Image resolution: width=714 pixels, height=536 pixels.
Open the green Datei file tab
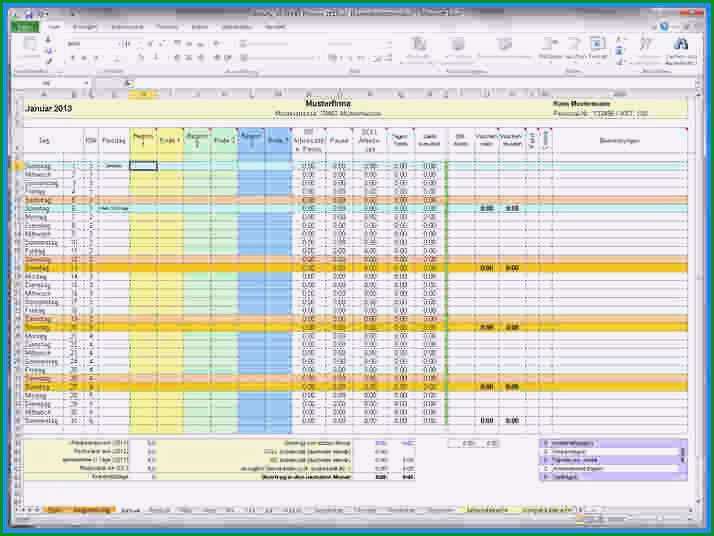25,27
